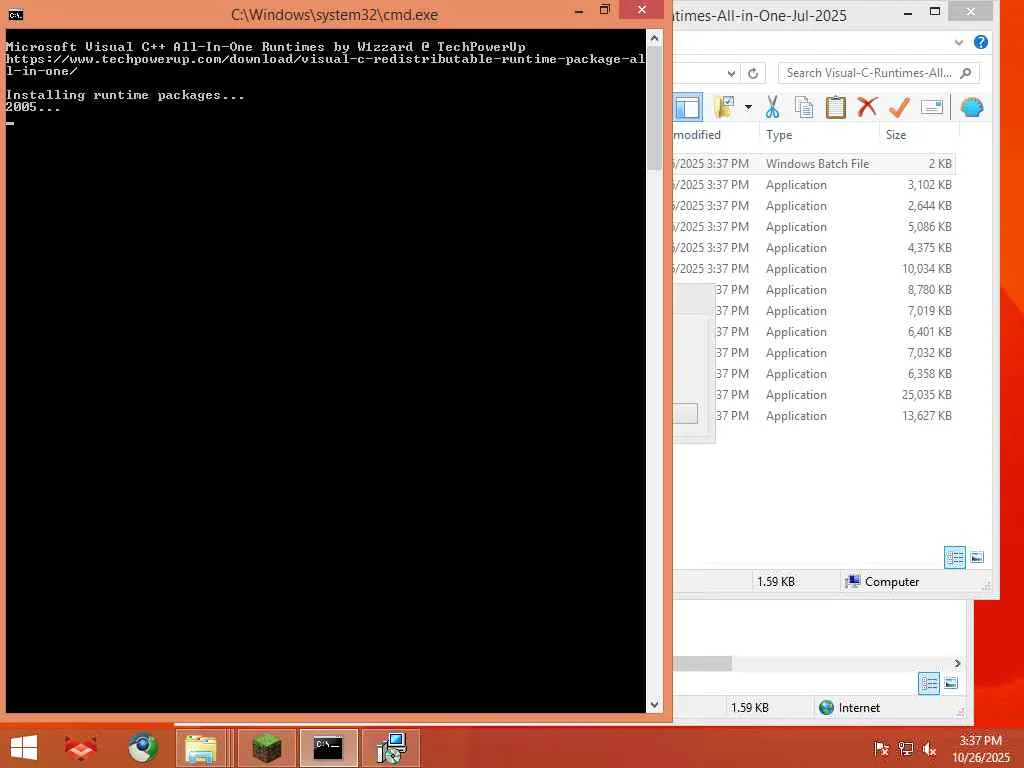The image size is (1024, 768).
Task: Select the file sized 6,401 KB
Action: (x=835, y=332)
